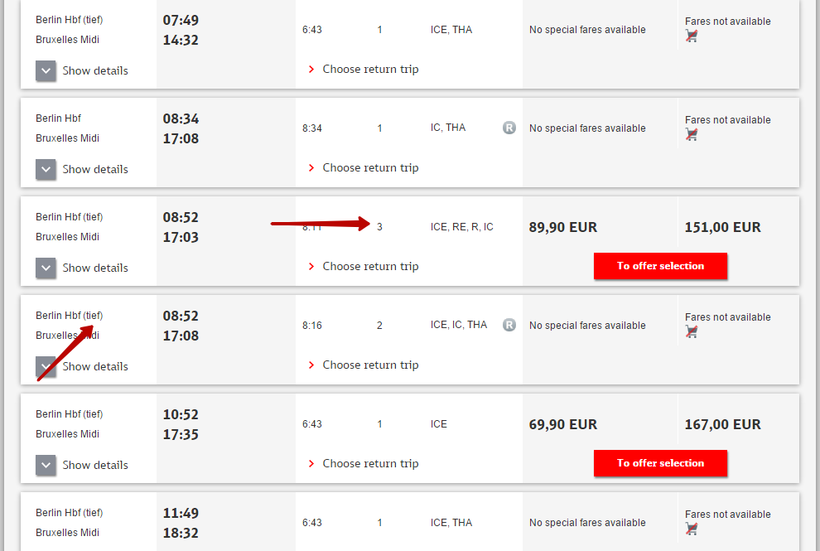Select the 151,00 EUR standard fare price
The height and width of the screenshot is (551, 820).
point(722,227)
